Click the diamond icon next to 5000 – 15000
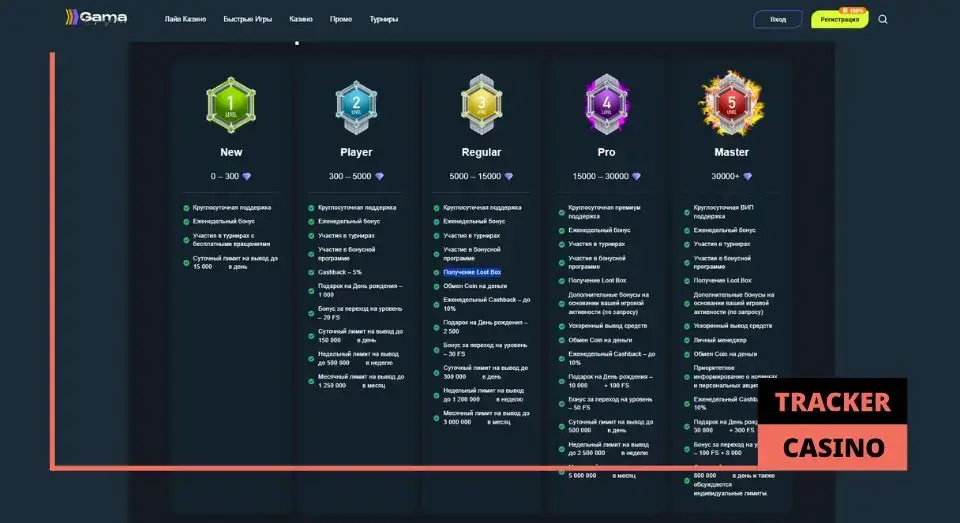The height and width of the screenshot is (523, 960). pyautogui.click(x=508, y=176)
